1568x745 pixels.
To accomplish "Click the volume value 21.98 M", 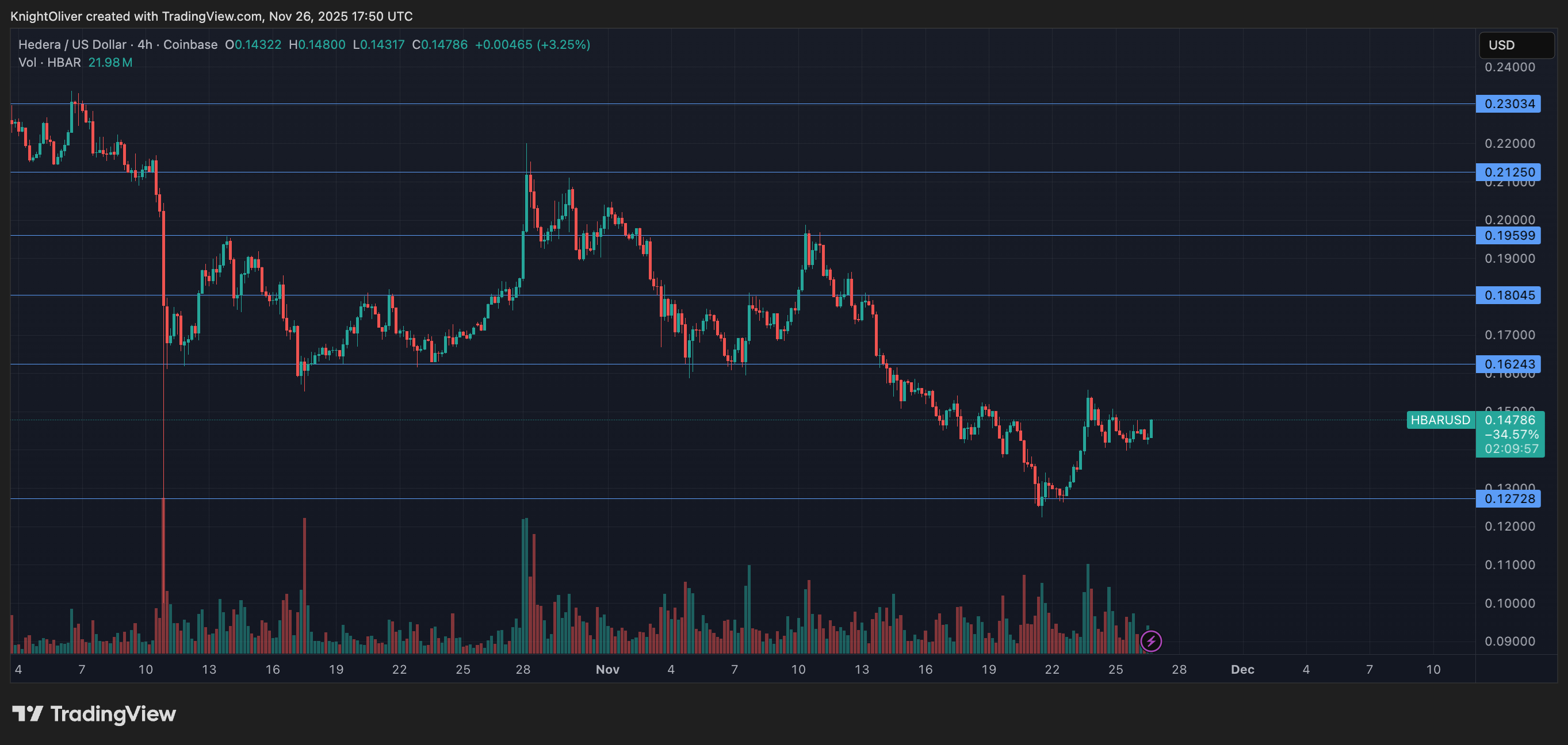I will (110, 63).
